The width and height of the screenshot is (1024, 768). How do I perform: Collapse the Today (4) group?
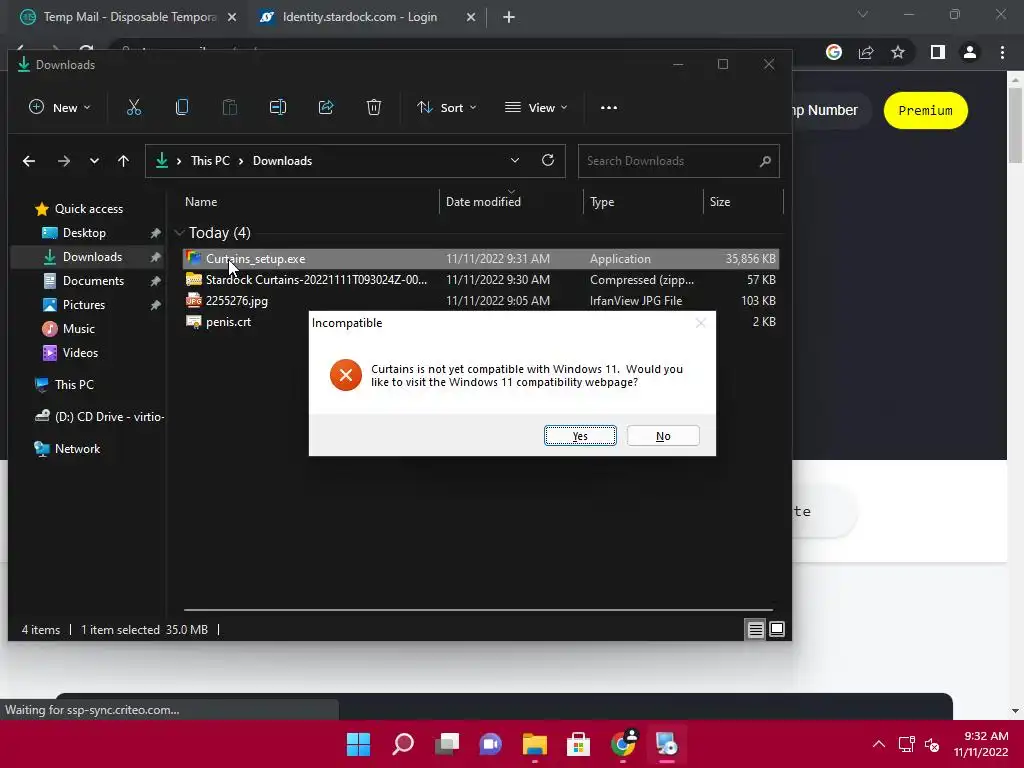point(180,233)
